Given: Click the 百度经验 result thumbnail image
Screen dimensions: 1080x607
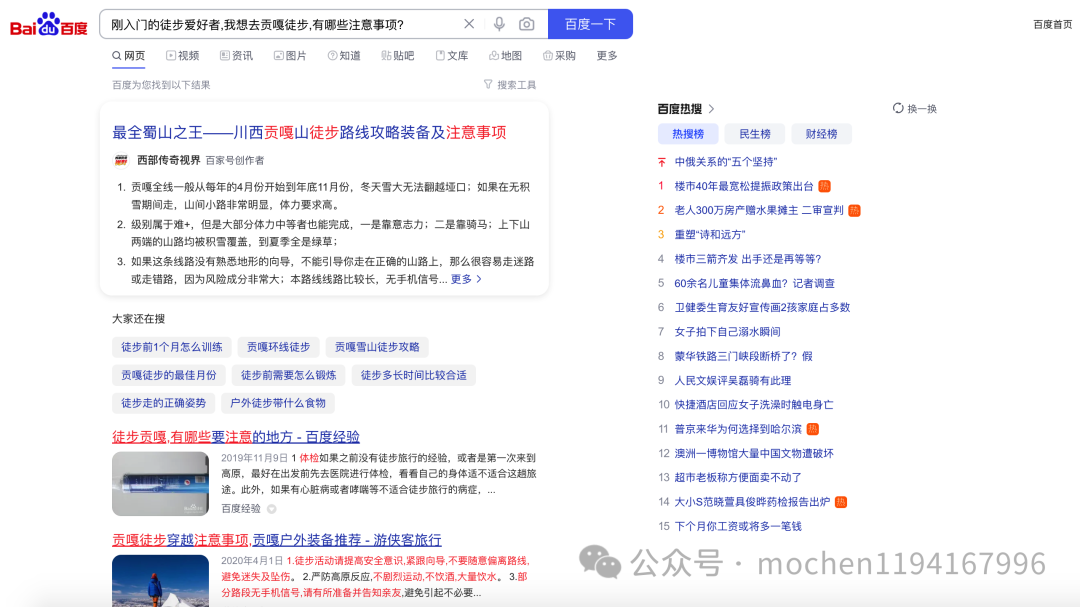Looking at the screenshot, I should [160, 484].
